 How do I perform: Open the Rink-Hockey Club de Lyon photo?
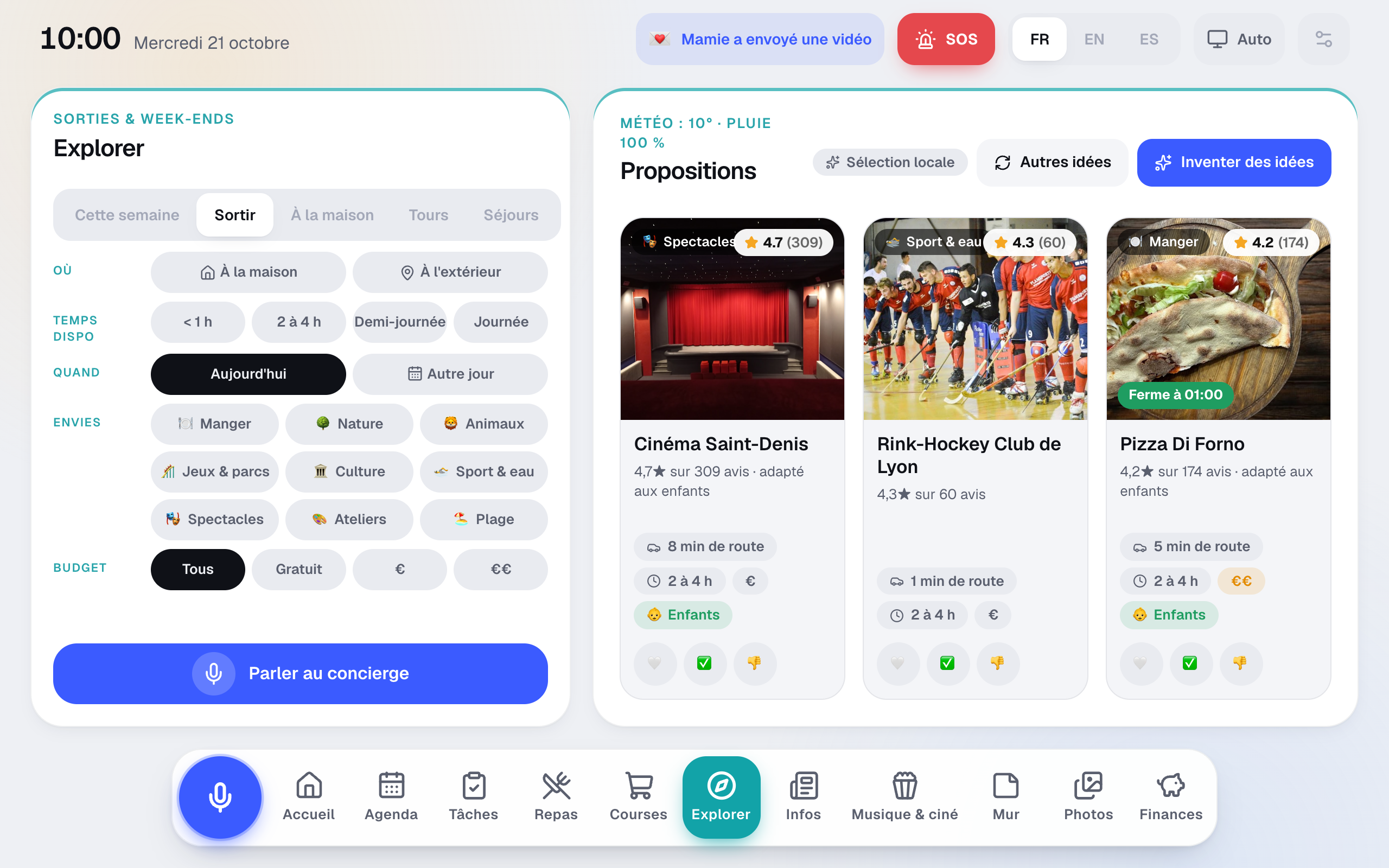pyautogui.click(x=975, y=319)
